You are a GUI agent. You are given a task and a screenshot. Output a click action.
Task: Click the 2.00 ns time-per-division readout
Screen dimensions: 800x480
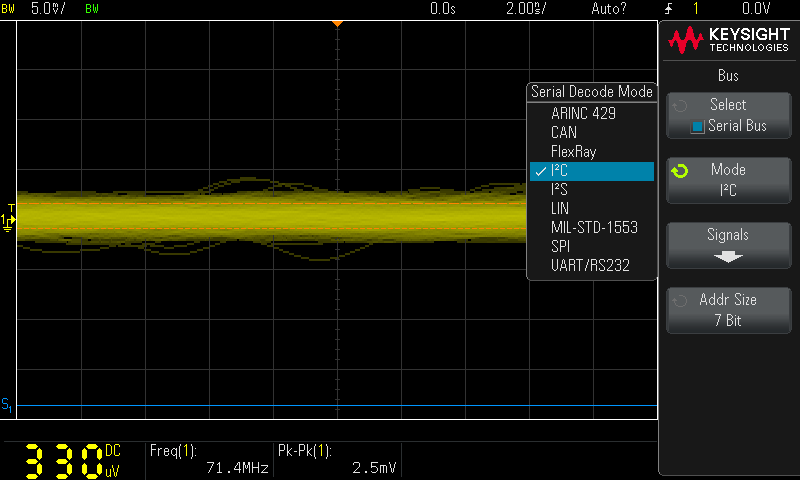(x=525, y=8)
